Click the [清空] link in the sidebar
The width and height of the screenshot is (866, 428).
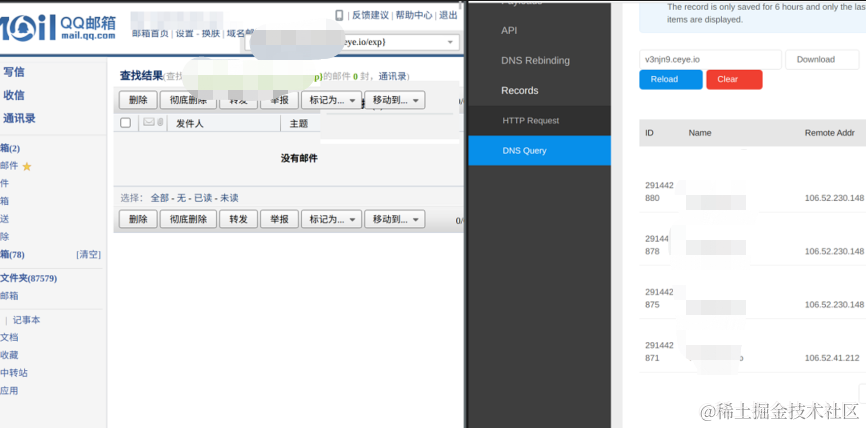pos(88,255)
